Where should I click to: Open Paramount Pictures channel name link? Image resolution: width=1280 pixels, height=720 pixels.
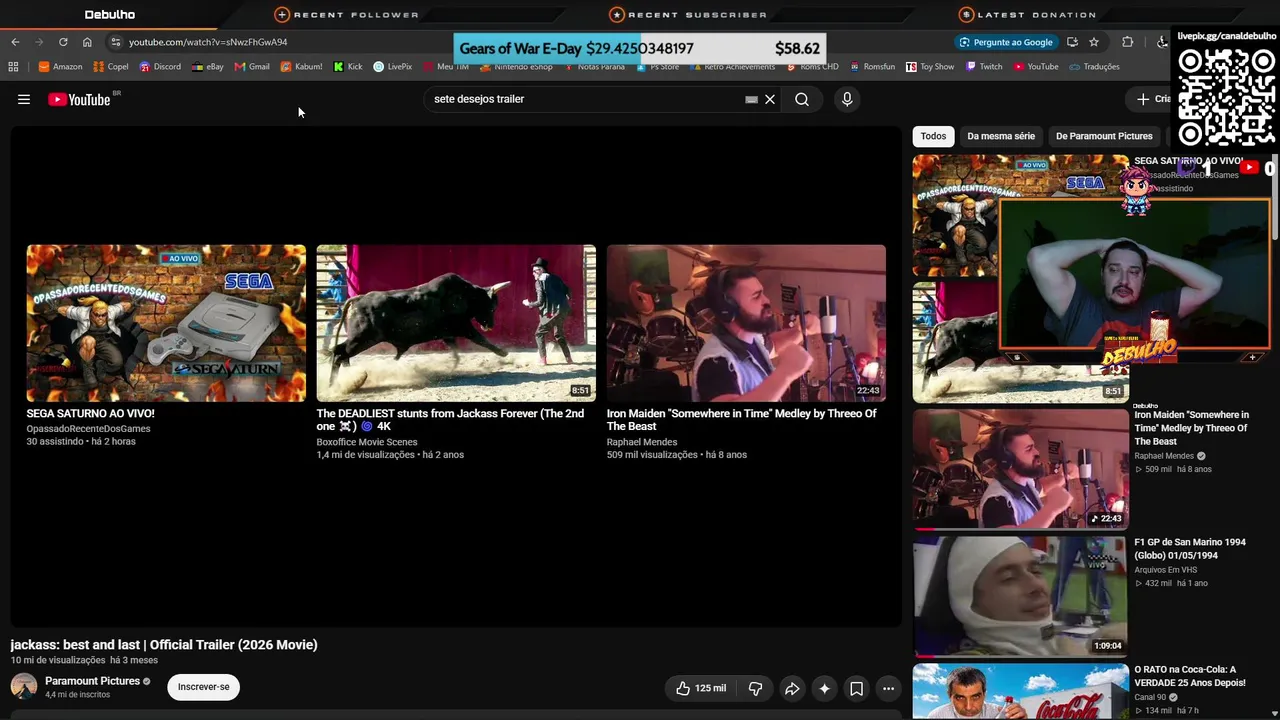pyautogui.click(x=92, y=681)
